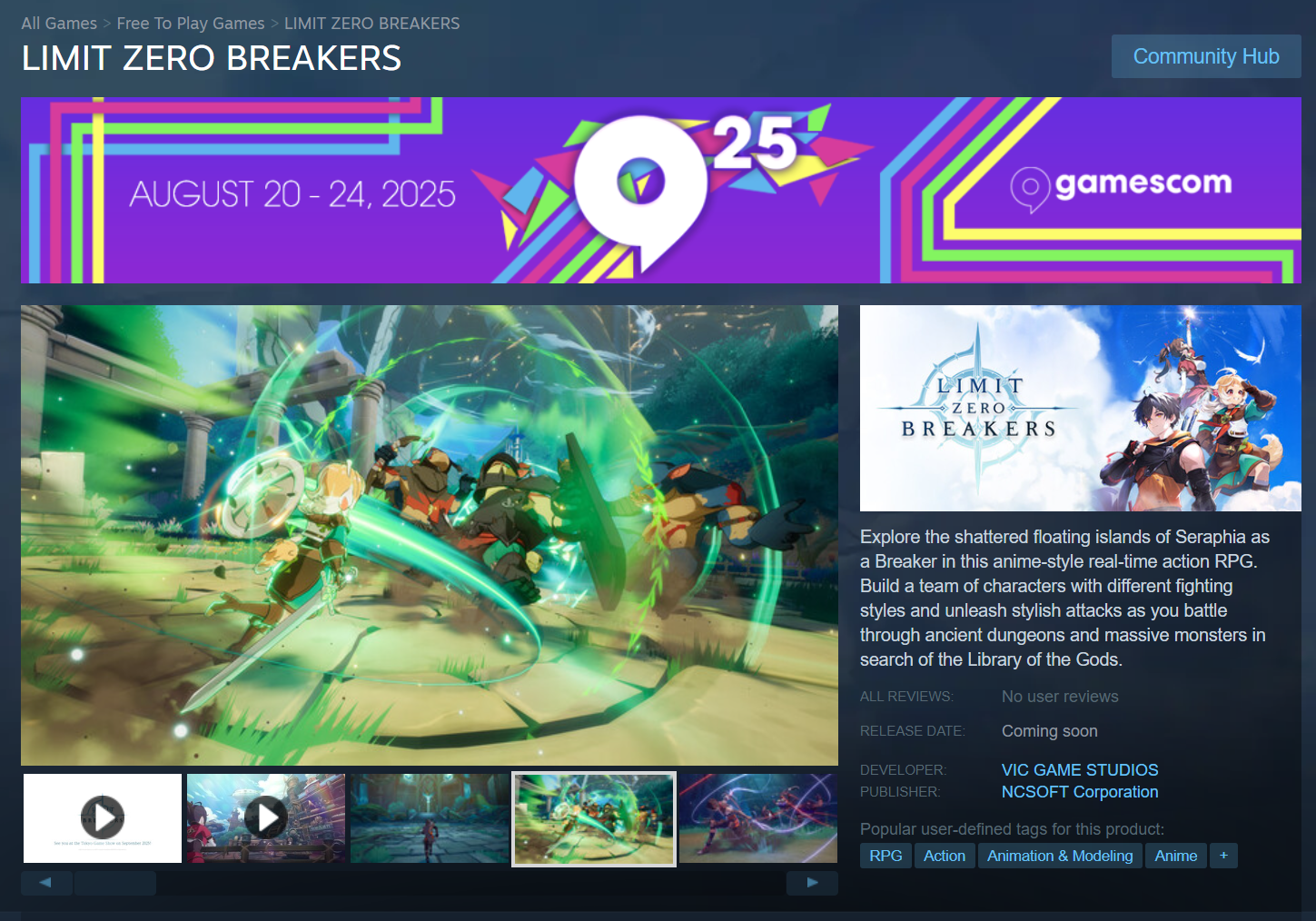1316x921 pixels.
Task: Expand more tags with the plus button
Action: pos(1223,856)
